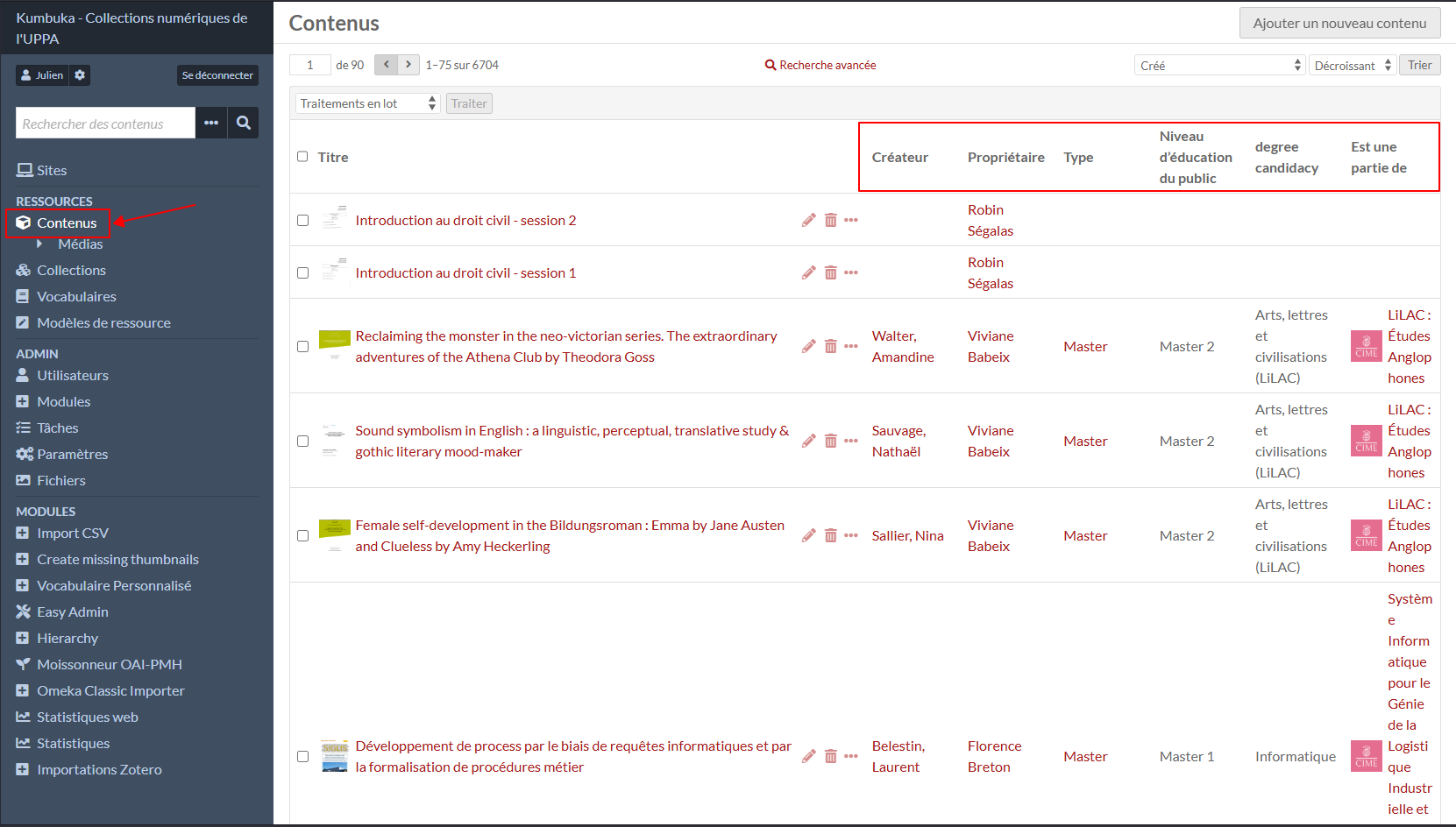Open advanced search ellipsis button in sidebar
This screenshot has width=1456, height=827.
pos(211,124)
